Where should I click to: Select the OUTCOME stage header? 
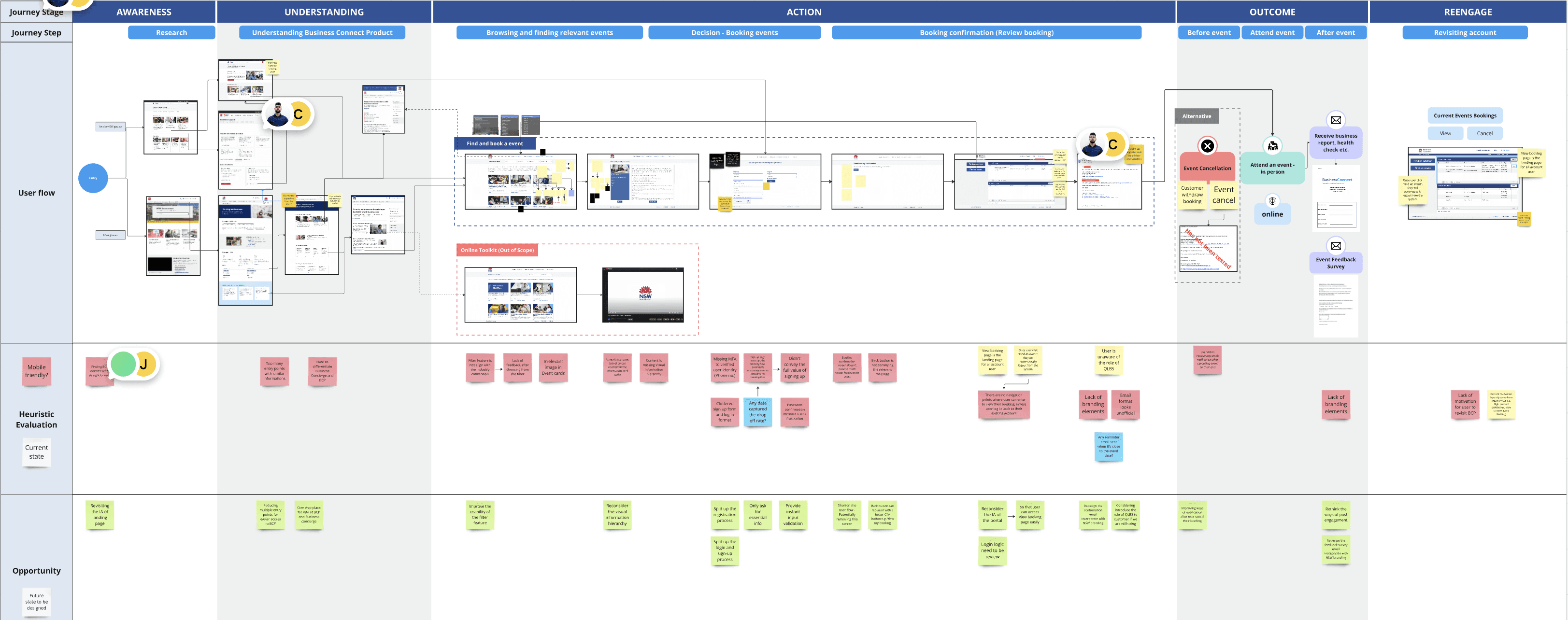pyautogui.click(x=1272, y=12)
